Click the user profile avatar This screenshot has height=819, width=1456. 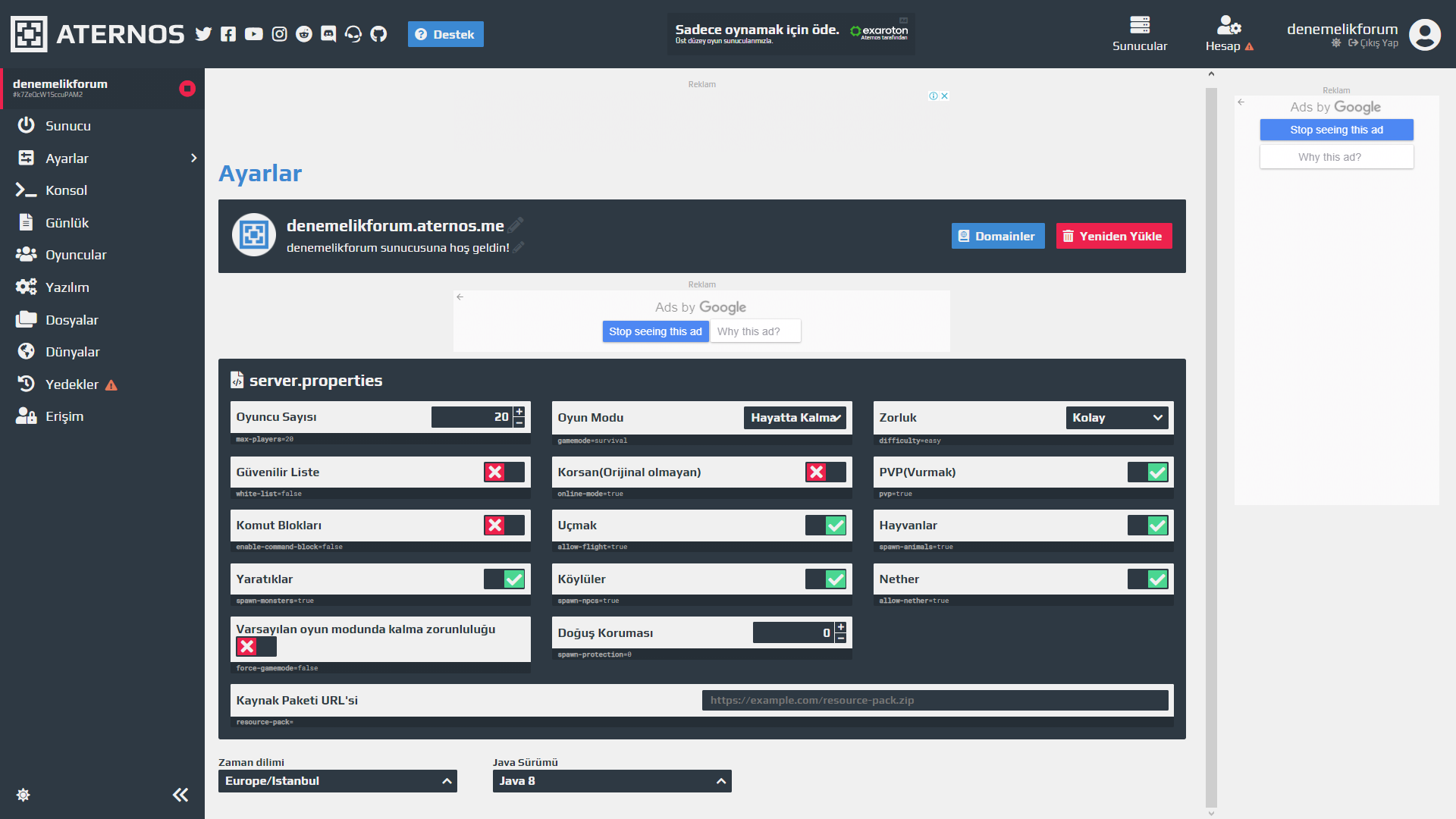(1425, 35)
